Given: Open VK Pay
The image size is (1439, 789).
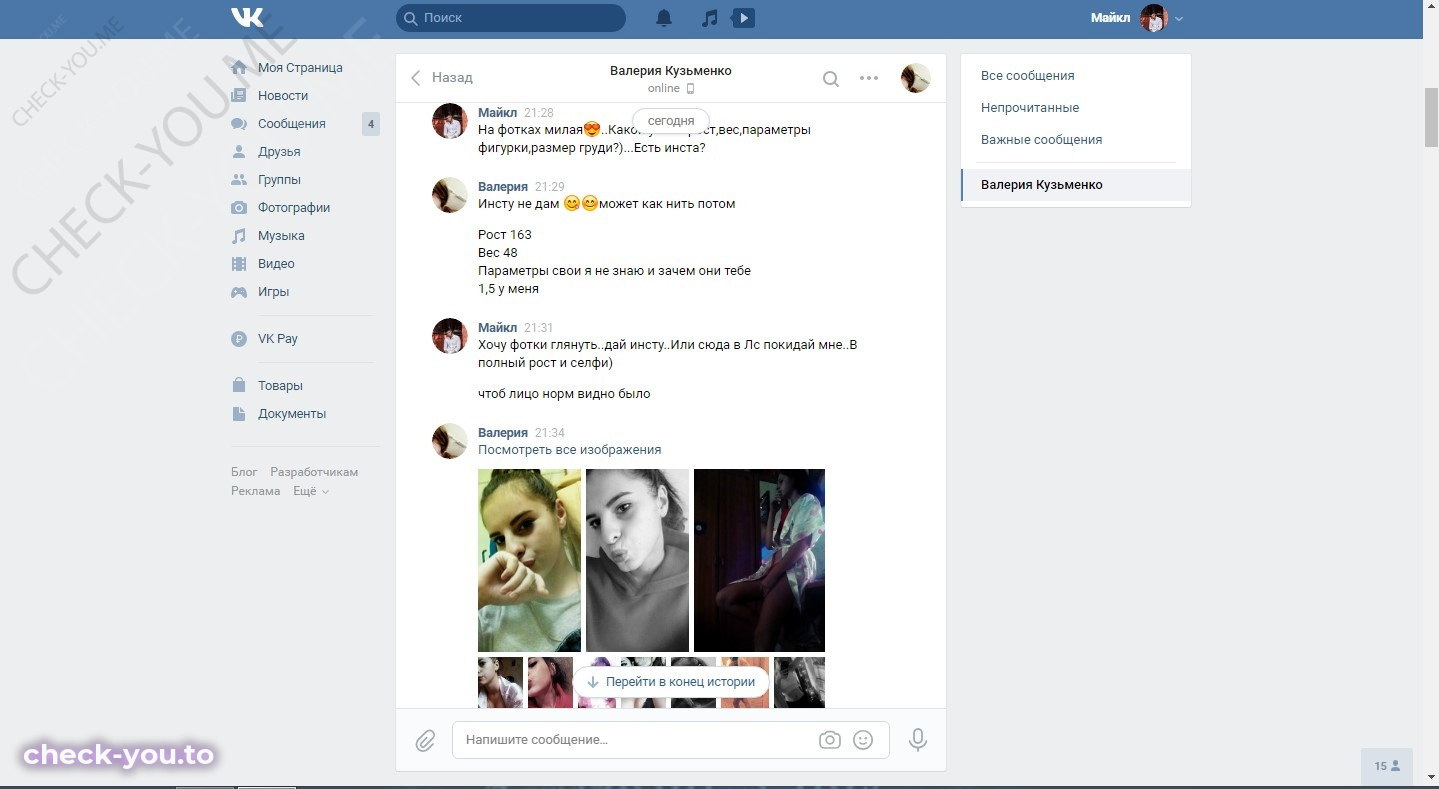Looking at the screenshot, I should [x=278, y=339].
